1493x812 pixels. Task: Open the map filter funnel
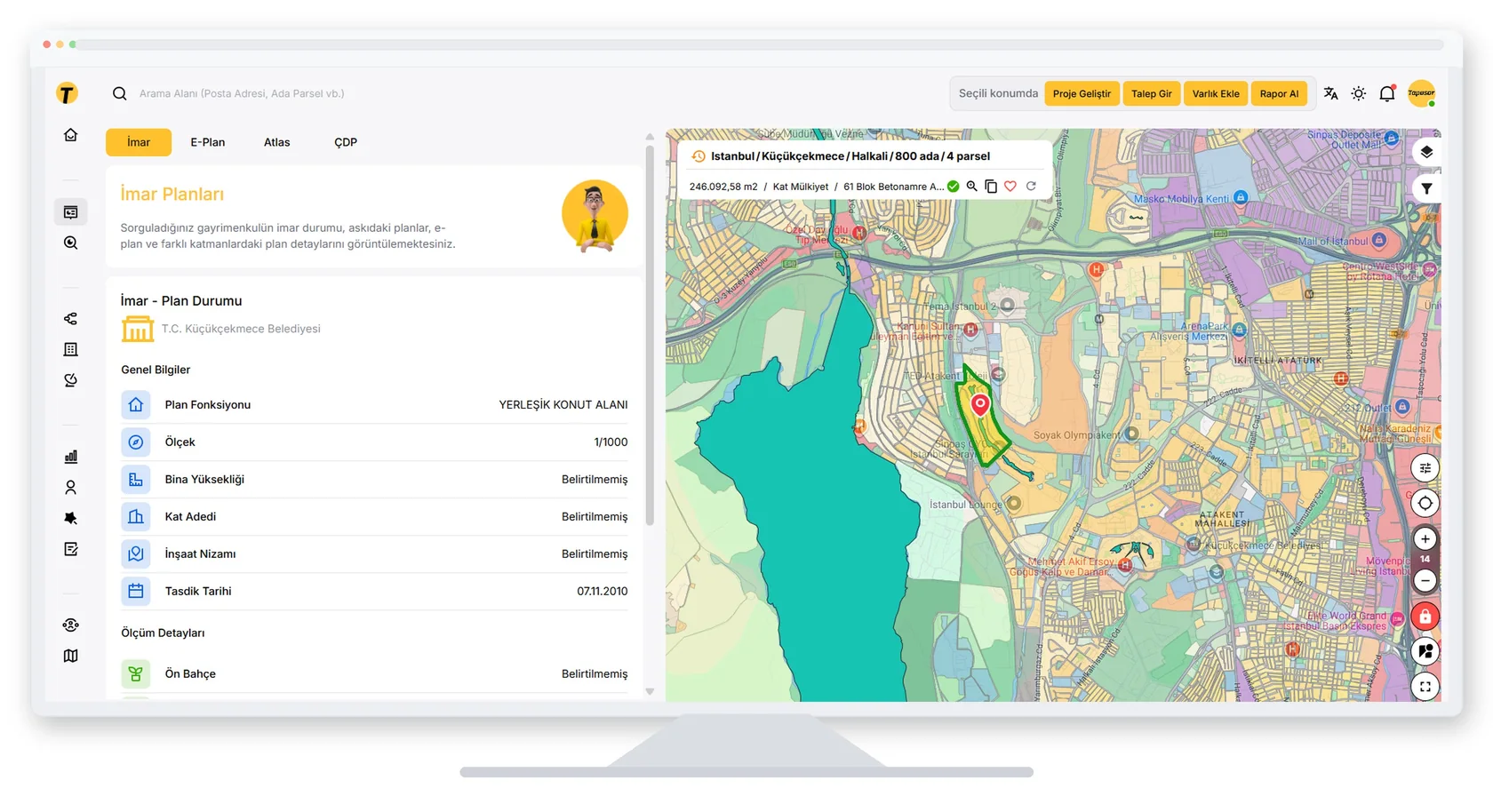pyautogui.click(x=1426, y=188)
